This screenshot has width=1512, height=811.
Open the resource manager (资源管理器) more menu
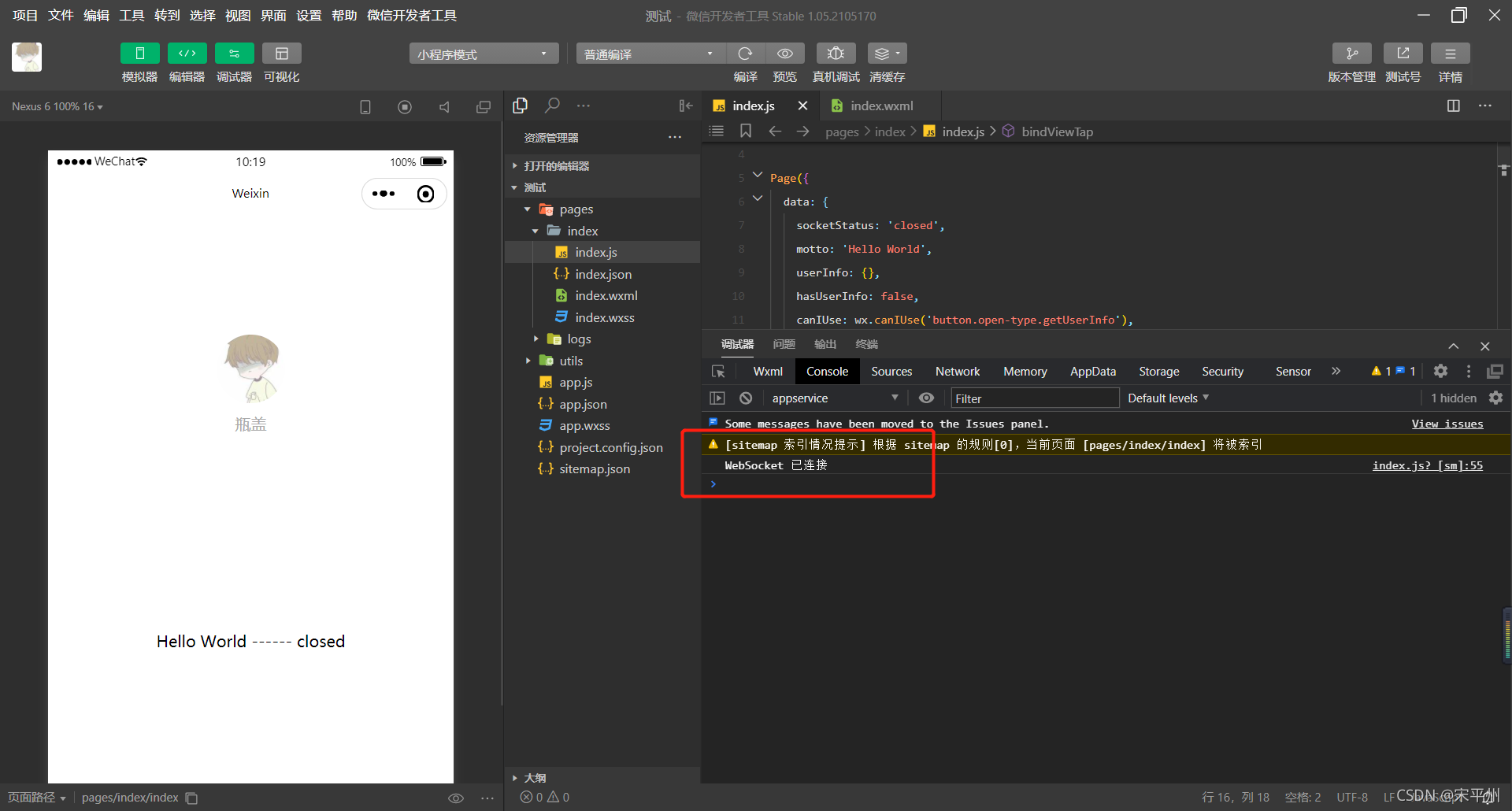[675, 138]
